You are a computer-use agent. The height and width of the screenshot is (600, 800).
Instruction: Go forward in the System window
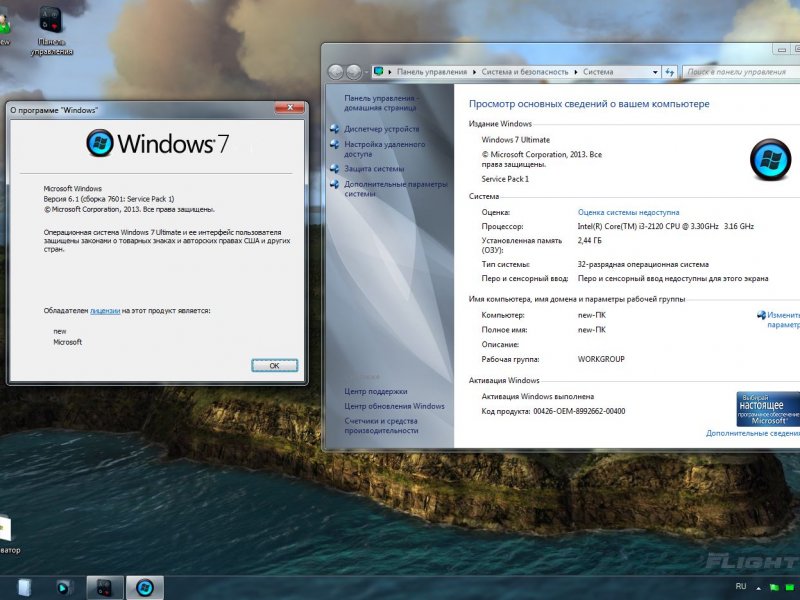[354, 72]
